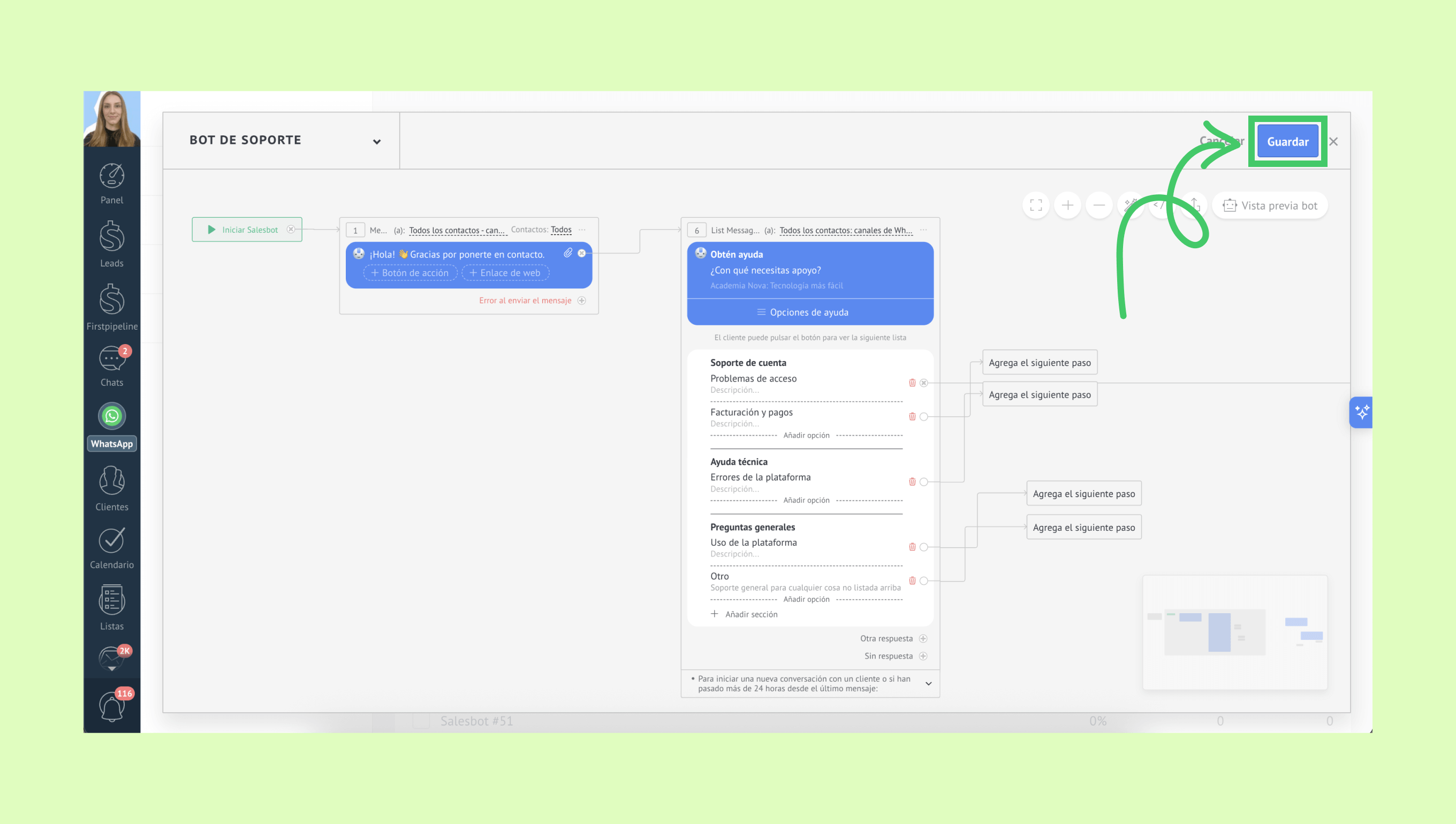Open the three-dot menu of step 6
Viewport: 1456px width, 824px height.
click(923, 230)
